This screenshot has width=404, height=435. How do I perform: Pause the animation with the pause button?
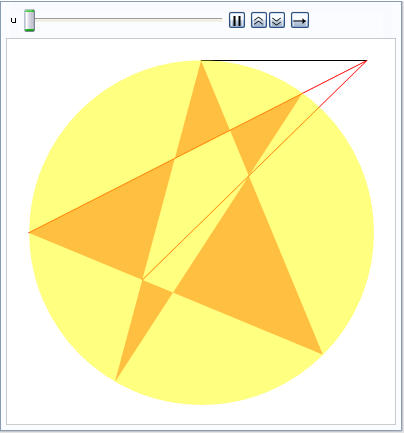point(237,20)
